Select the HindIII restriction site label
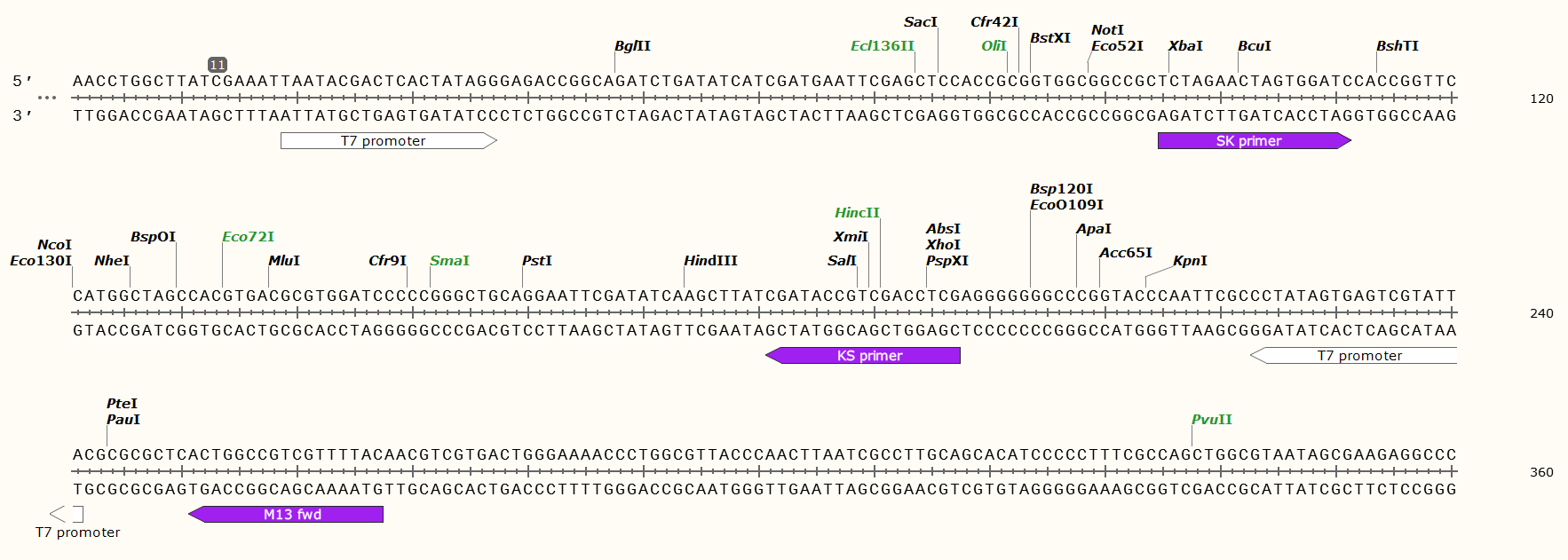This screenshot has height=560, width=1568. click(x=710, y=261)
